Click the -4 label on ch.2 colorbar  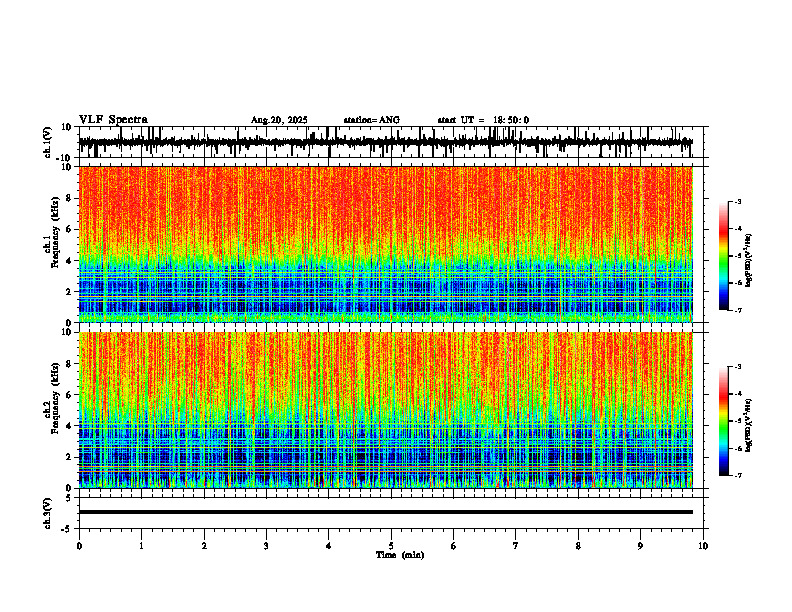pos(737,394)
